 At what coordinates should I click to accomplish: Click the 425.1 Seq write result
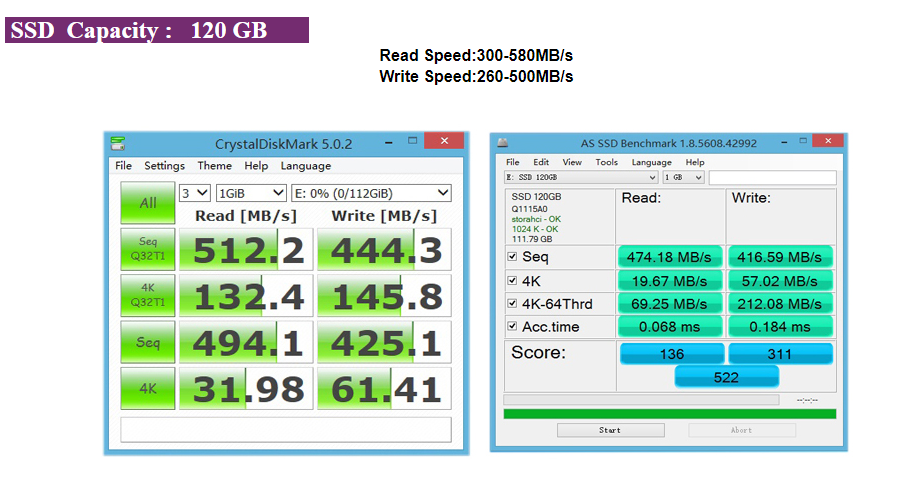click(x=384, y=342)
